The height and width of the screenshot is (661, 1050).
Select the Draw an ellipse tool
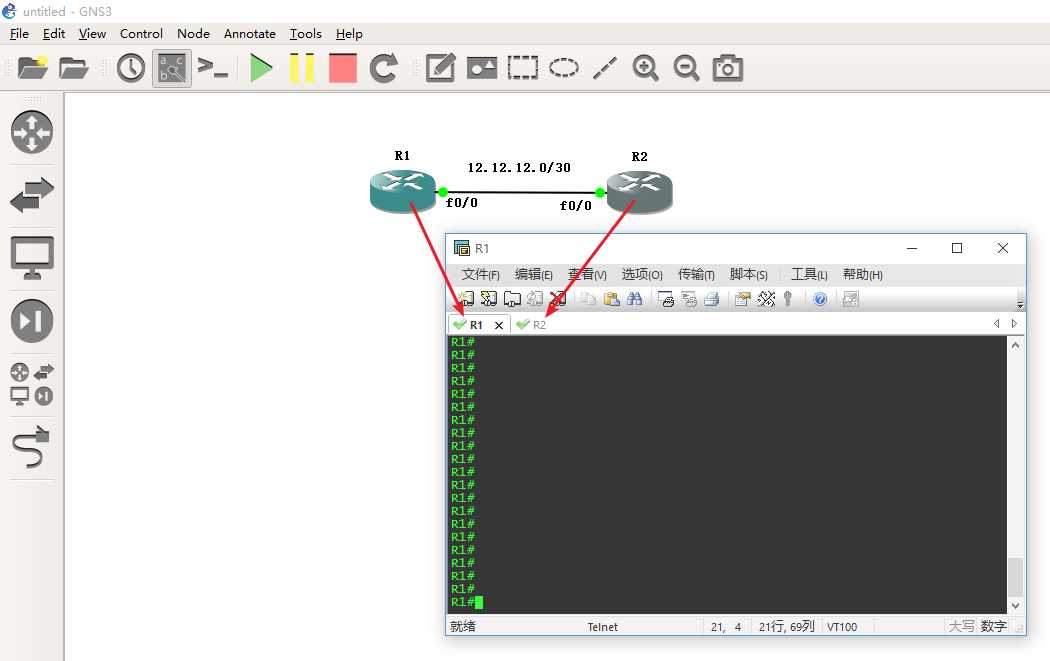(564, 68)
